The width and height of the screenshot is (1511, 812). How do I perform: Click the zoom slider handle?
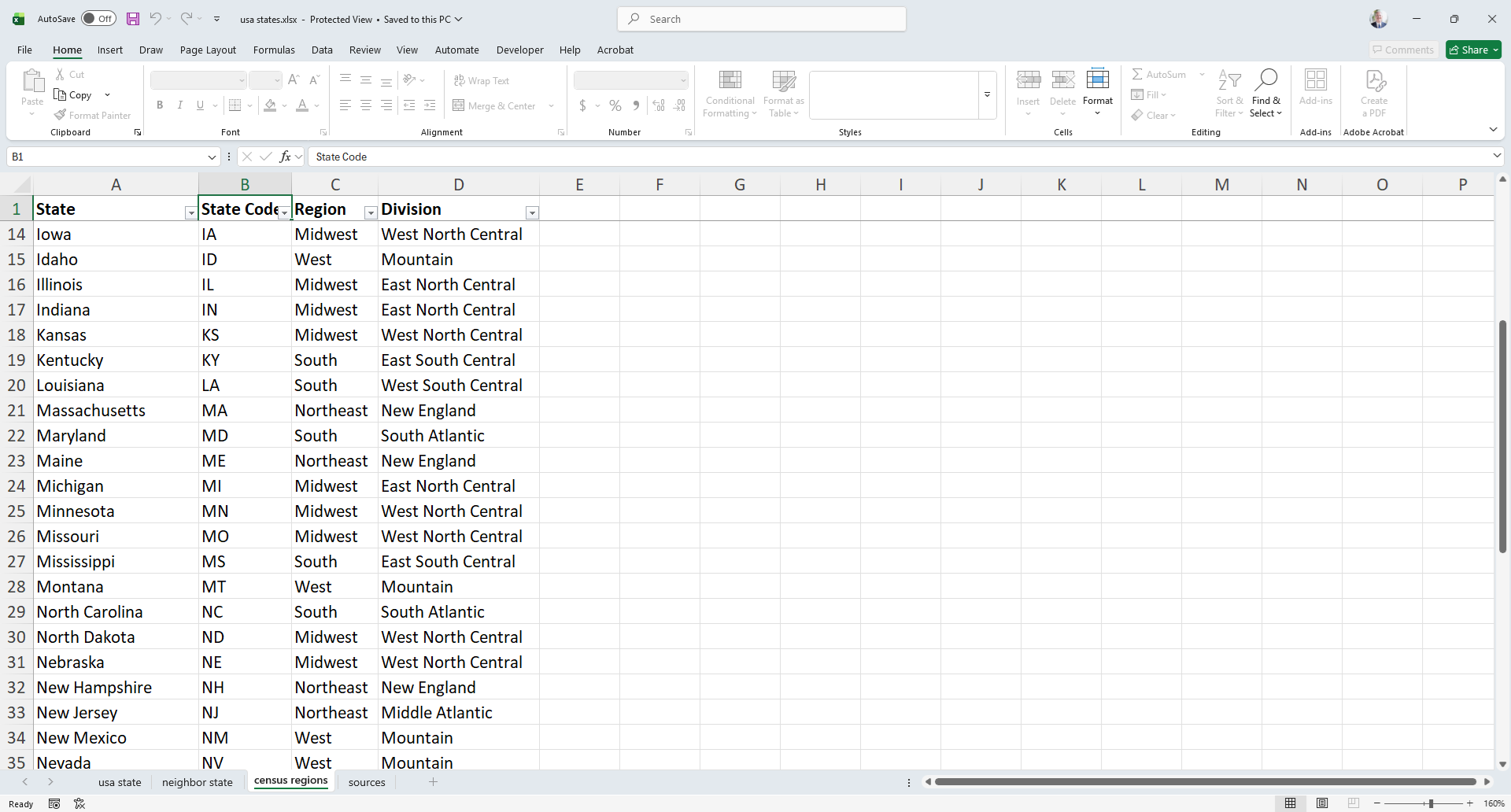(1431, 803)
